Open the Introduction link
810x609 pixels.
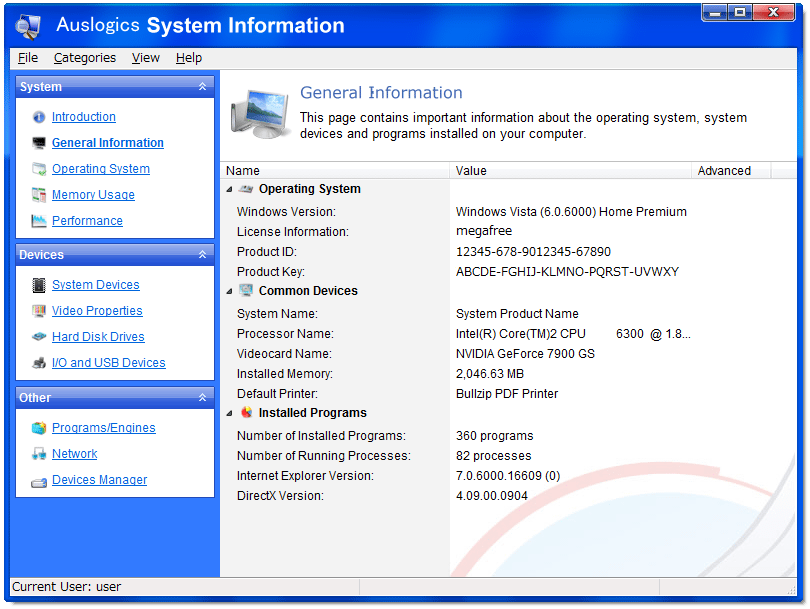[x=84, y=117]
